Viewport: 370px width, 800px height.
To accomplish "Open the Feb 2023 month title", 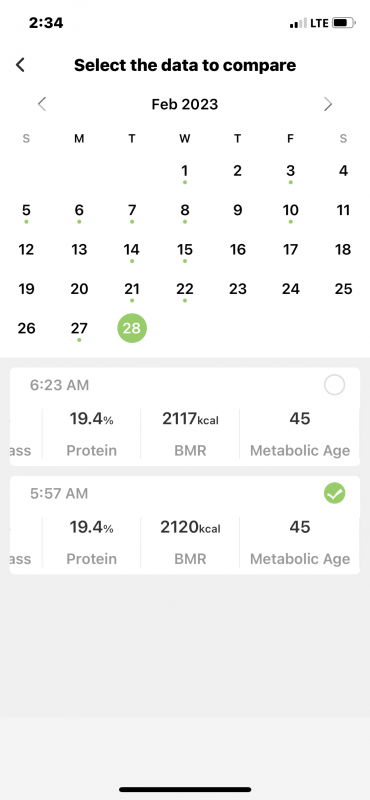I will coord(185,104).
